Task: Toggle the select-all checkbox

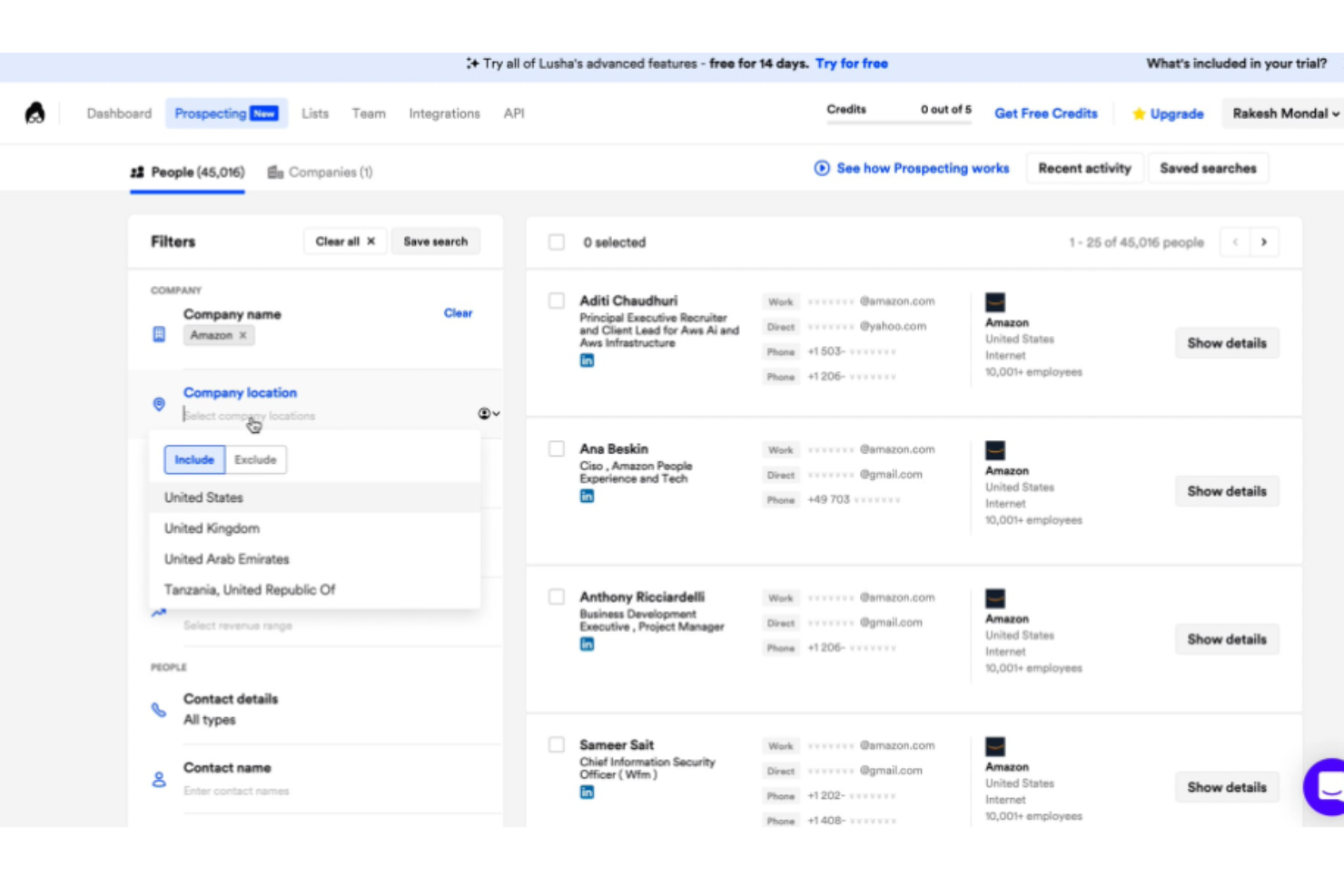Action: point(557,242)
